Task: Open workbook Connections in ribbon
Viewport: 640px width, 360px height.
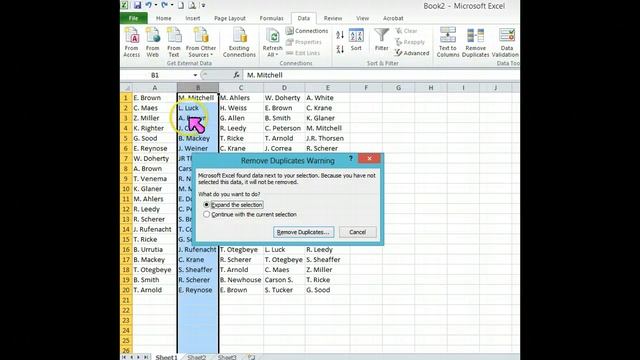Action: coord(307,31)
